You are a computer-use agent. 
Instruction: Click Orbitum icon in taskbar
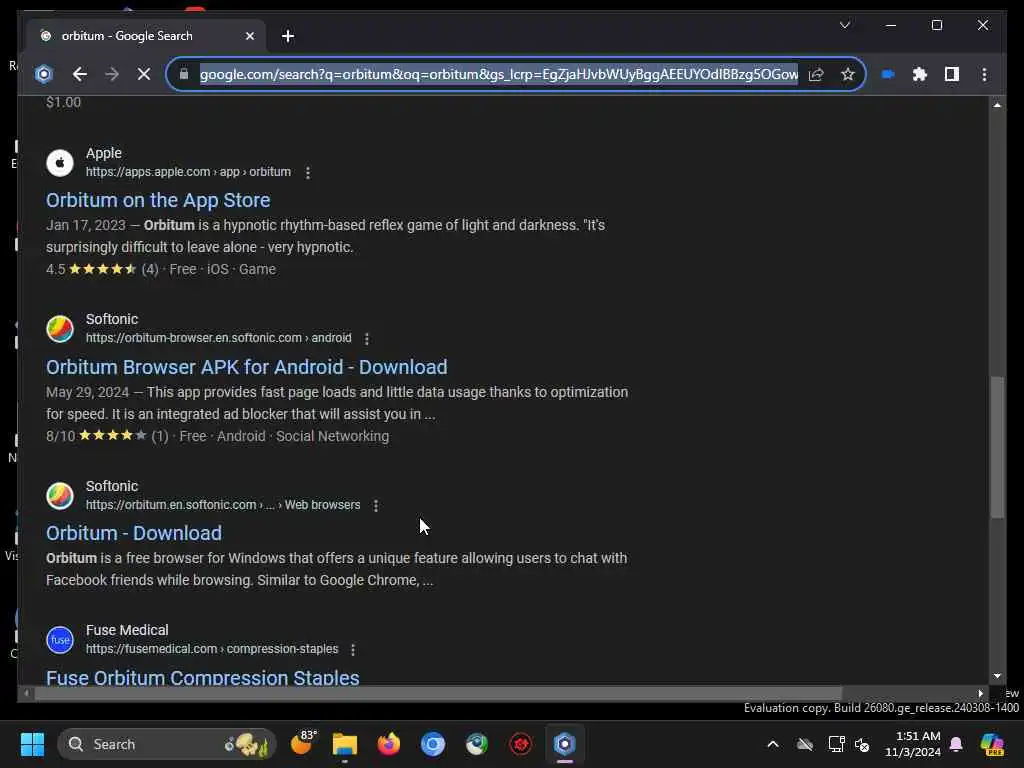[x=565, y=744]
